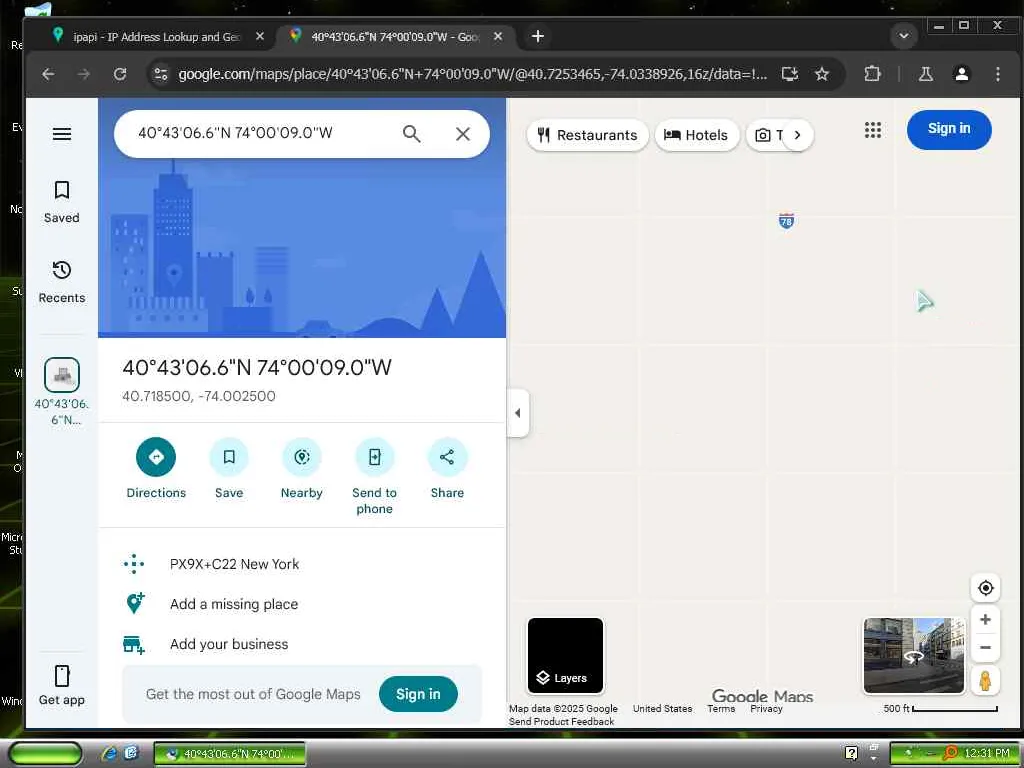Viewport: 1024px width, 768px height.
Task: Open the Google apps grid
Action: 873,129
